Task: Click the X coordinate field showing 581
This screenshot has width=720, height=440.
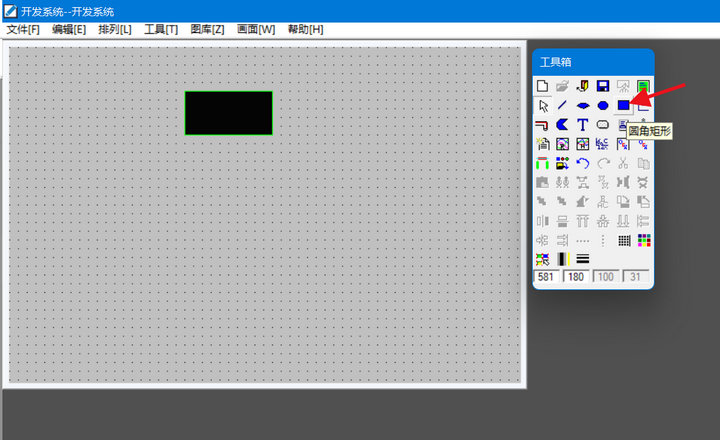Action: (x=547, y=277)
